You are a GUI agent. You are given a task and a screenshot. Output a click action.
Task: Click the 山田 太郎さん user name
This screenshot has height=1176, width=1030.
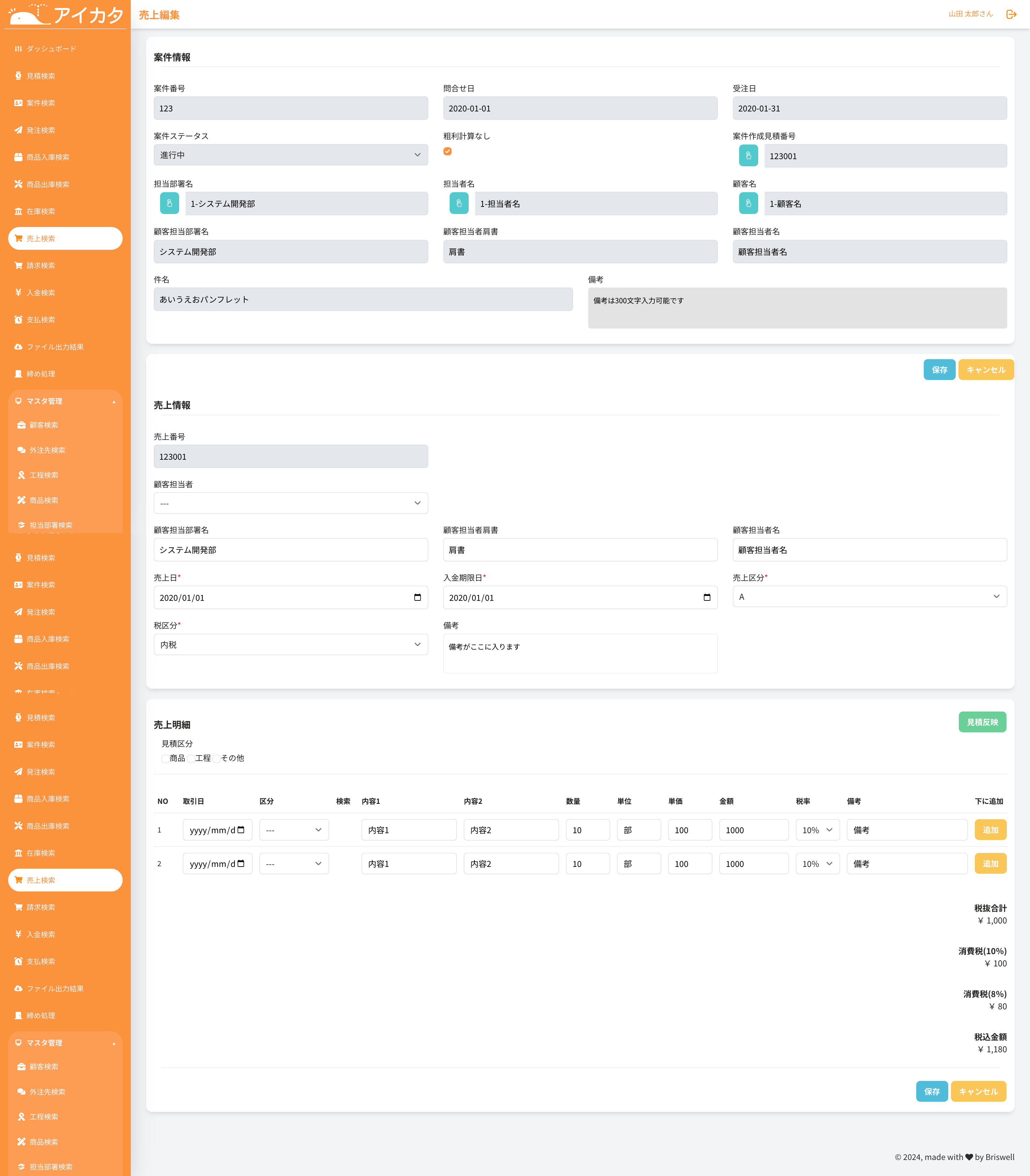point(970,14)
